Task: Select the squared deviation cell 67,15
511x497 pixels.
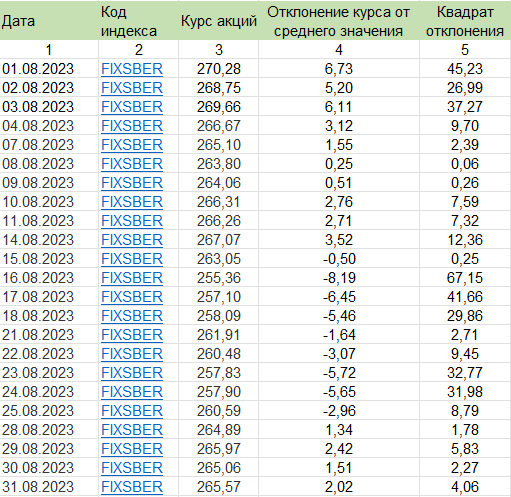Action: 465,278
